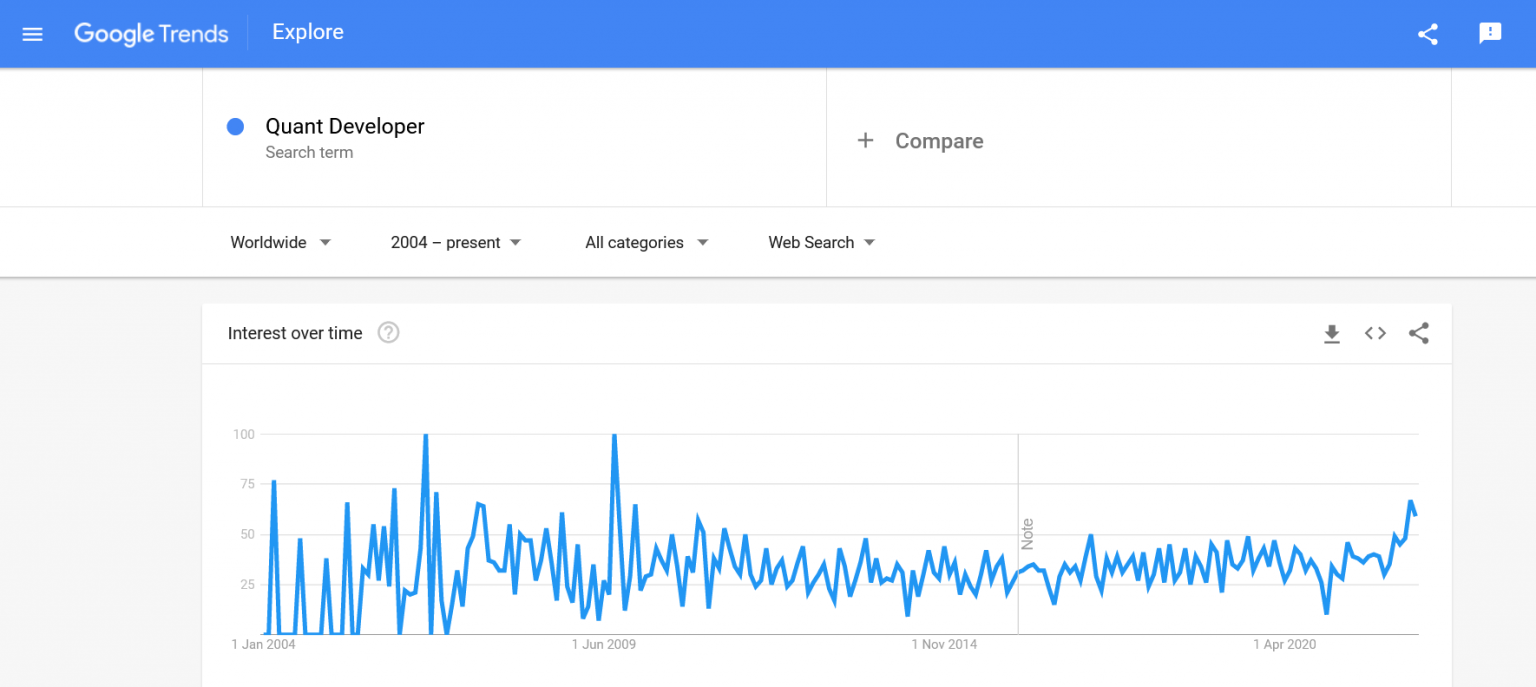This screenshot has width=1536, height=687.
Task: Open the Web Search type dropdown
Action: pyautogui.click(x=821, y=242)
